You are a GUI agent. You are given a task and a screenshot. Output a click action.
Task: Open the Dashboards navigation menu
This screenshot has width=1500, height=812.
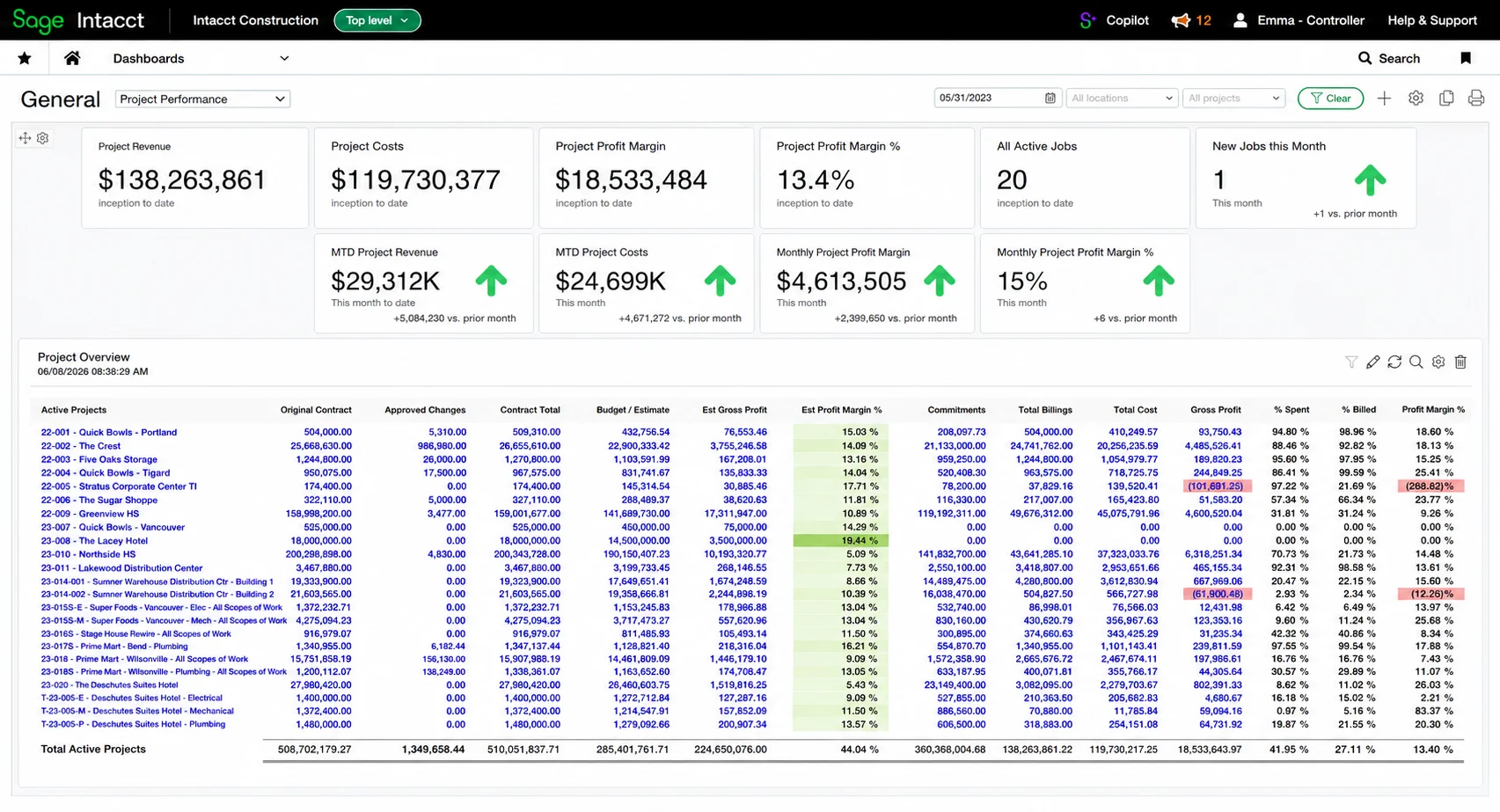click(x=201, y=58)
